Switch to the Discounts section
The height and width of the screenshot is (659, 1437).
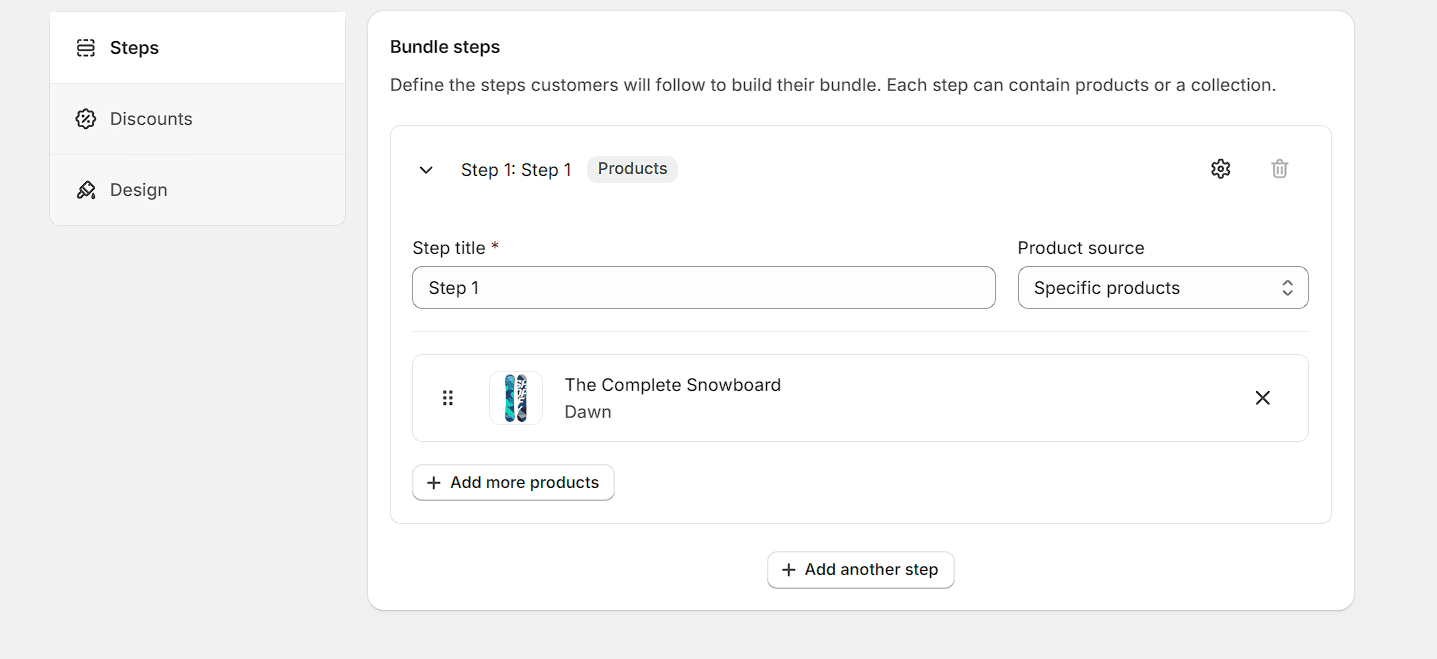coord(150,118)
